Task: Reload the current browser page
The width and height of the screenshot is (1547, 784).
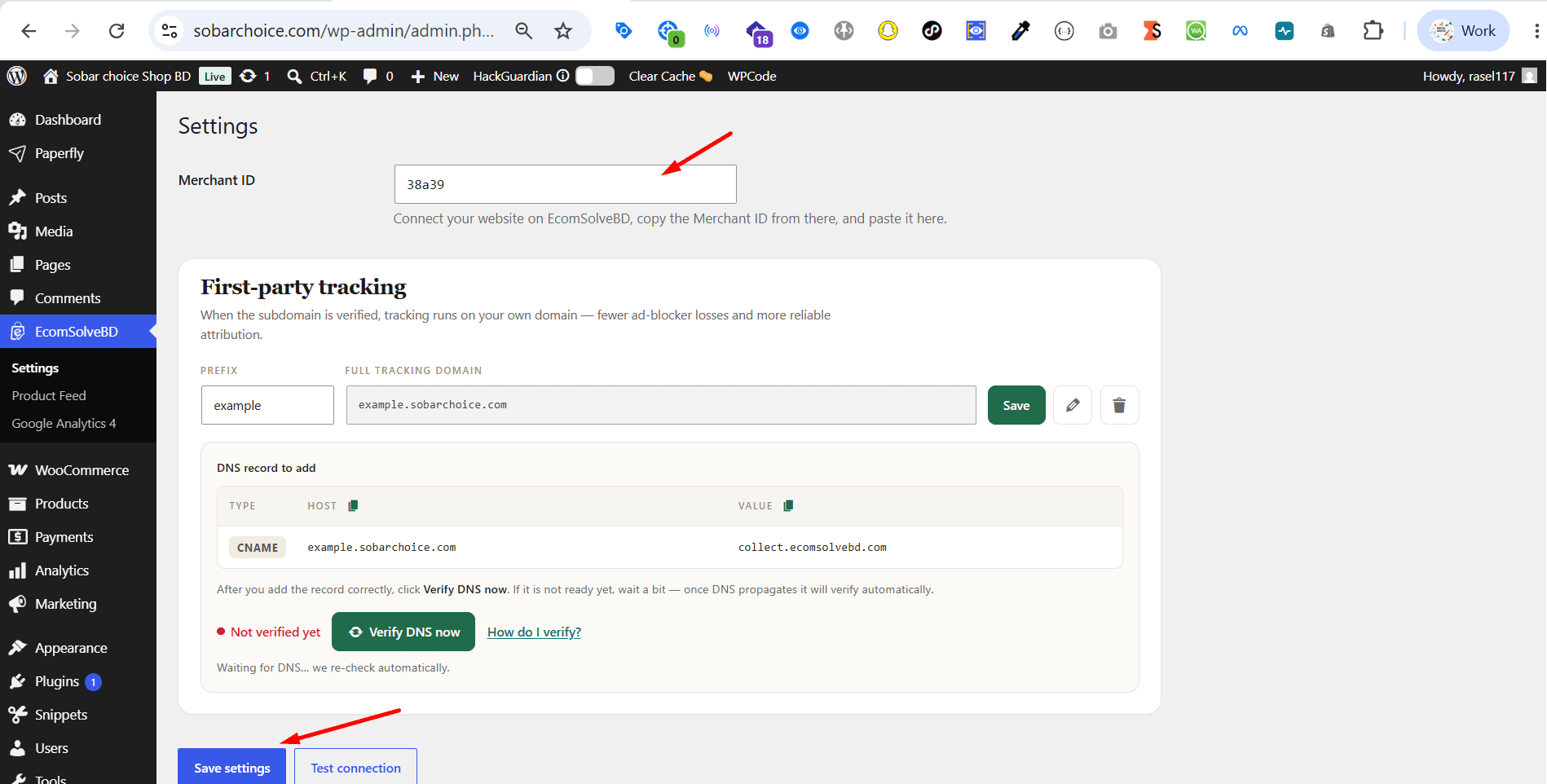Action: pos(117,31)
